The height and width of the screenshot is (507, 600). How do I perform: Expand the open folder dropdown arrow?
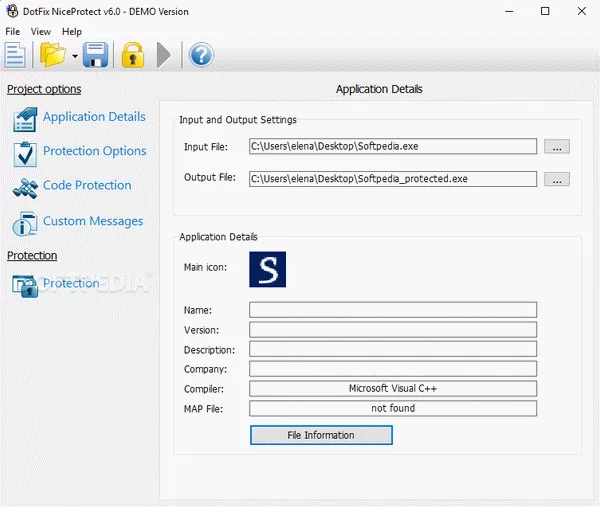click(x=75, y=56)
